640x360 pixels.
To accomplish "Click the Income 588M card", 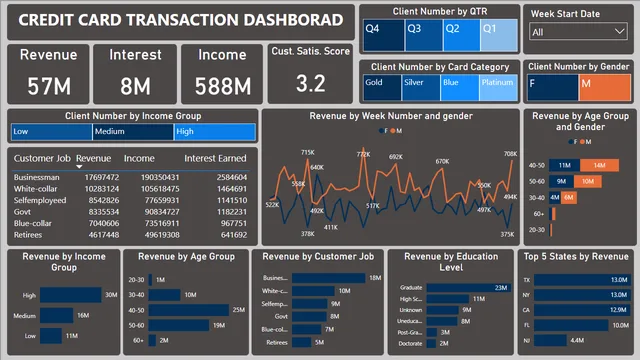I will click(x=222, y=74).
